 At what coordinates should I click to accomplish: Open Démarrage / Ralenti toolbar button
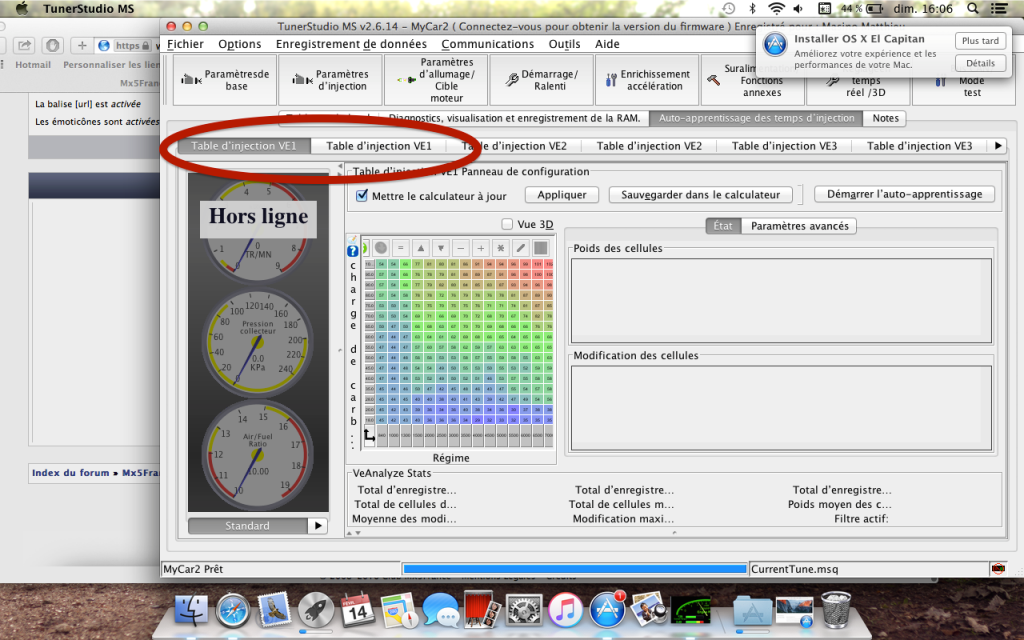(x=542, y=80)
